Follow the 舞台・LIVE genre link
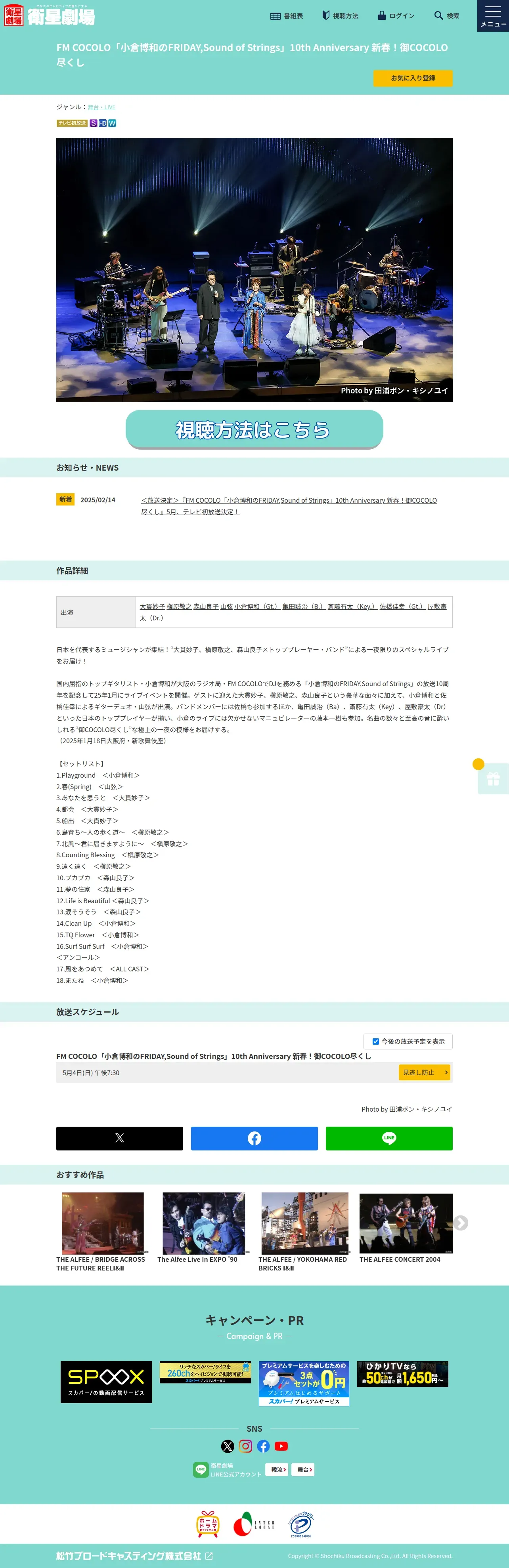Screen dimensions: 509x1568 tap(101, 107)
